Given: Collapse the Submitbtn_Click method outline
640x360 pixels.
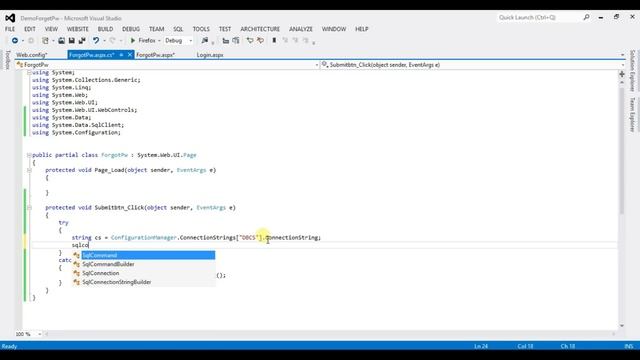Looking at the screenshot, I should pos(29,208).
